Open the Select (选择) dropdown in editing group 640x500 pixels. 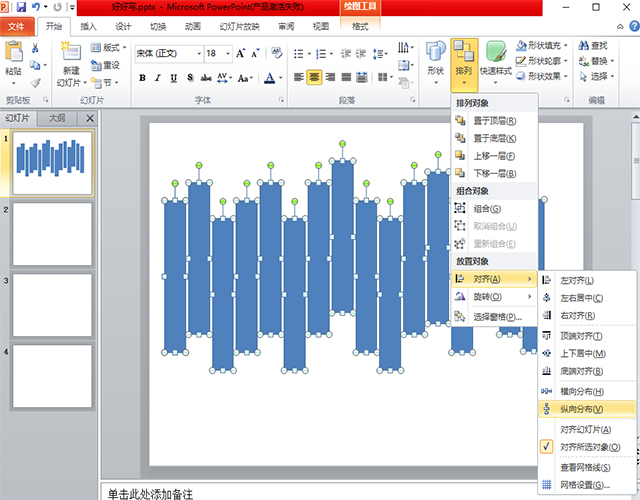pos(596,76)
